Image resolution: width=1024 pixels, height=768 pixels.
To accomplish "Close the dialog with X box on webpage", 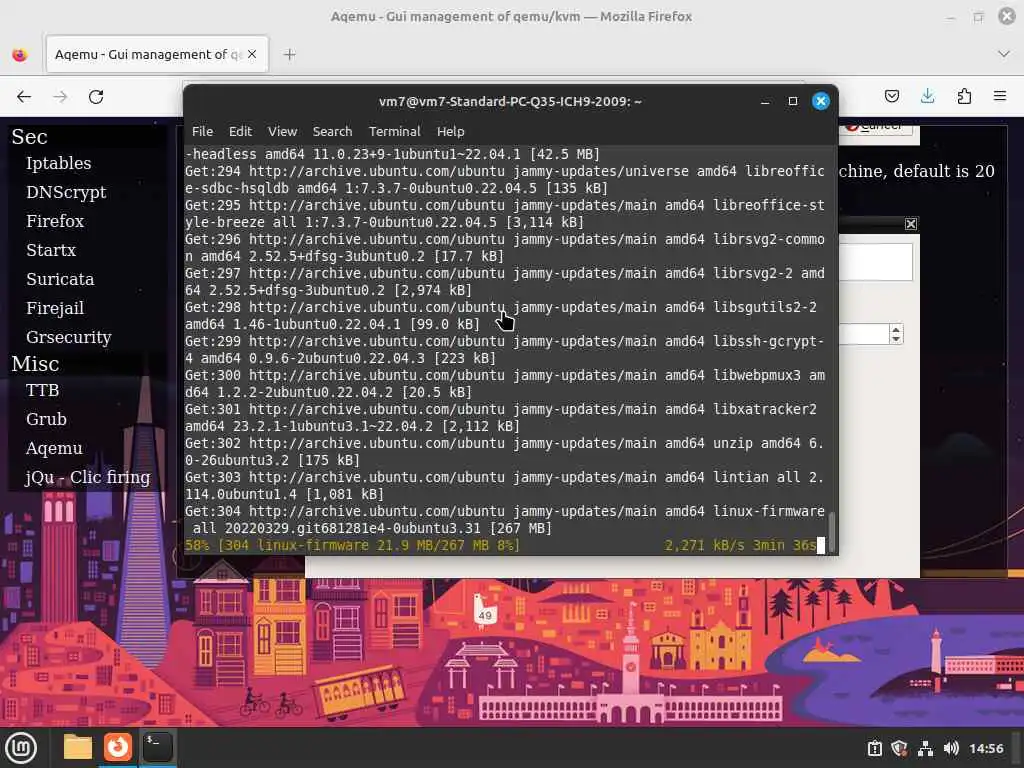I will pyautogui.click(x=911, y=224).
